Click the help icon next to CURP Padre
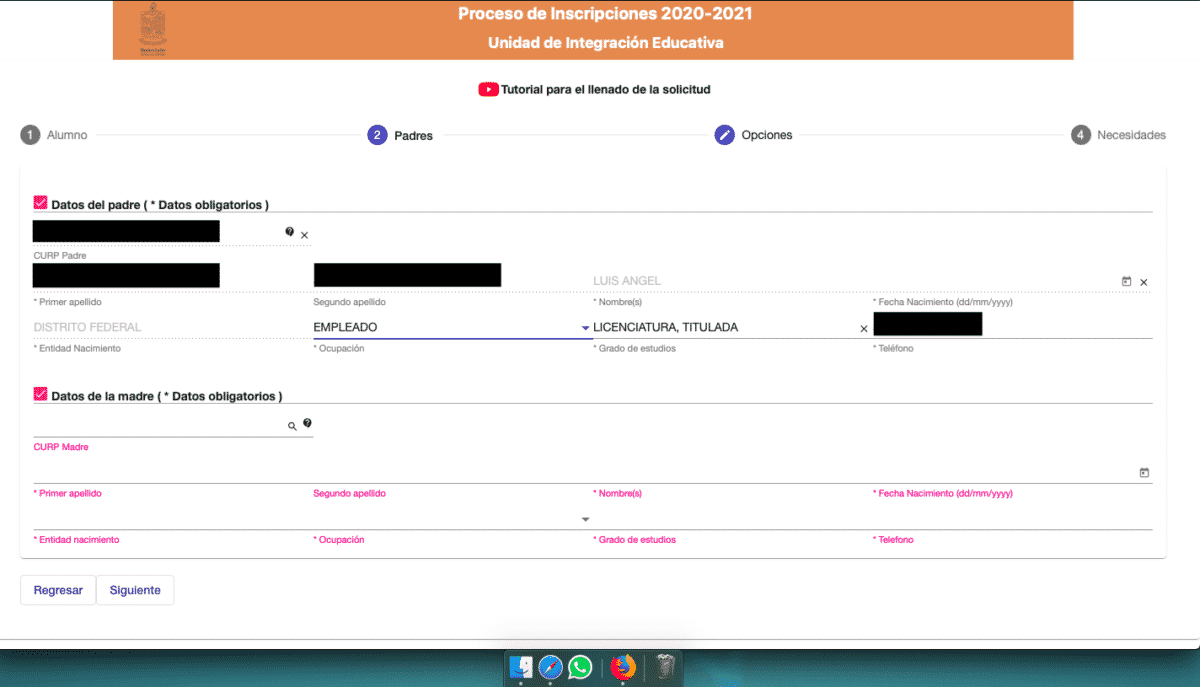This screenshot has width=1200, height=687. (289, 232)
